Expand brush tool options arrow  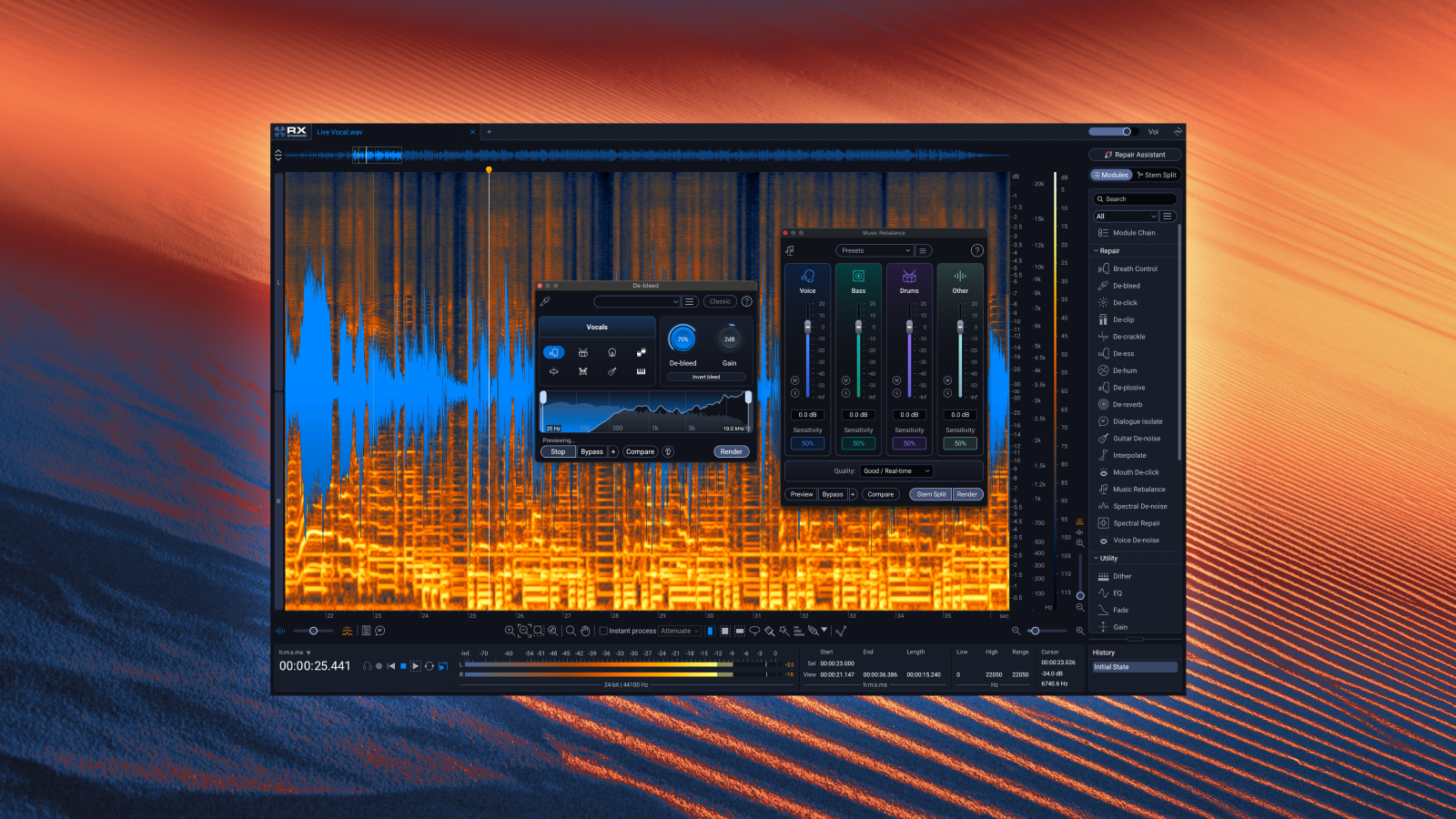(x=824, y=629)
